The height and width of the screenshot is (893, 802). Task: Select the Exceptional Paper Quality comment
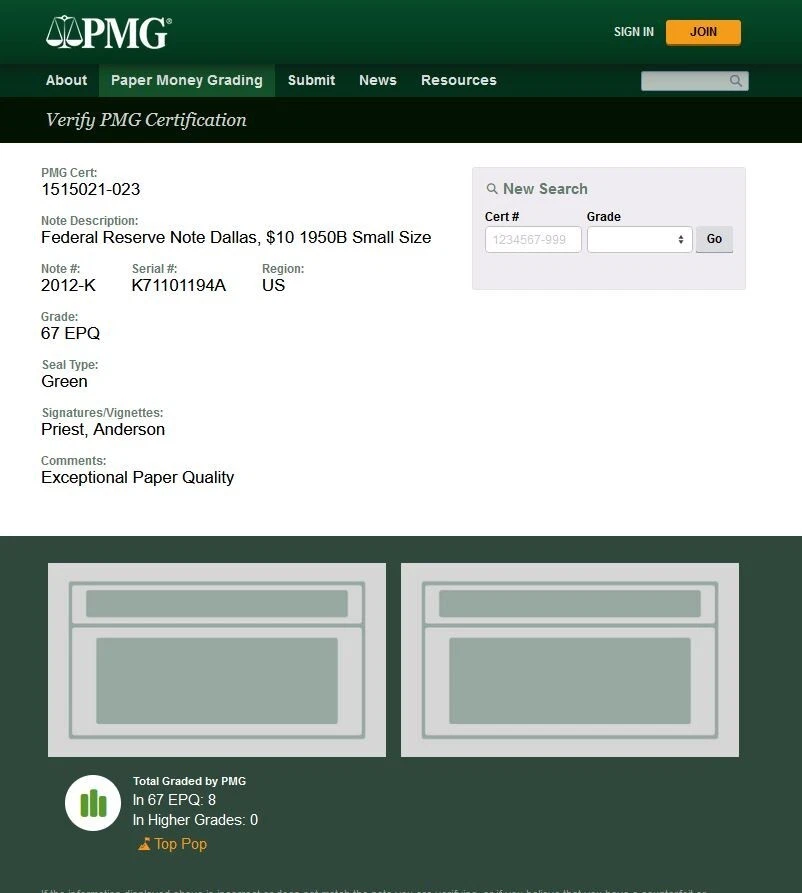[x=138, y=477]
